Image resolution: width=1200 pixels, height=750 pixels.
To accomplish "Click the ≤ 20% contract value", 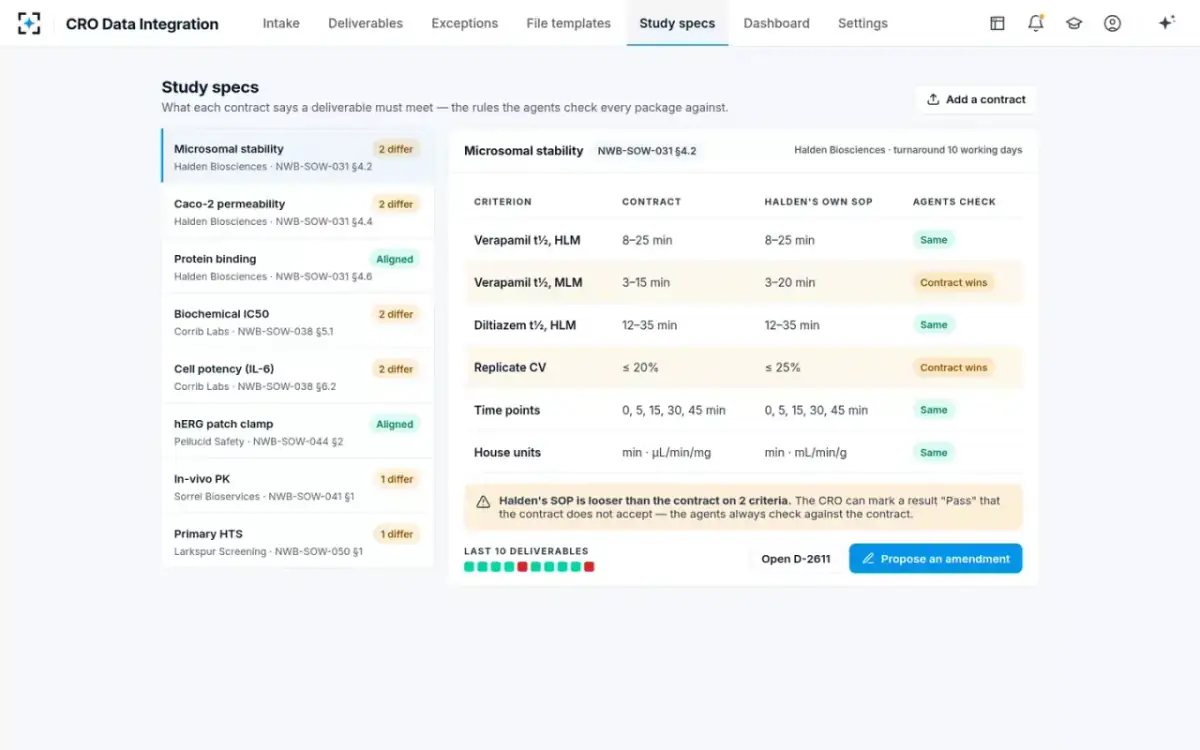I will 640,367.
